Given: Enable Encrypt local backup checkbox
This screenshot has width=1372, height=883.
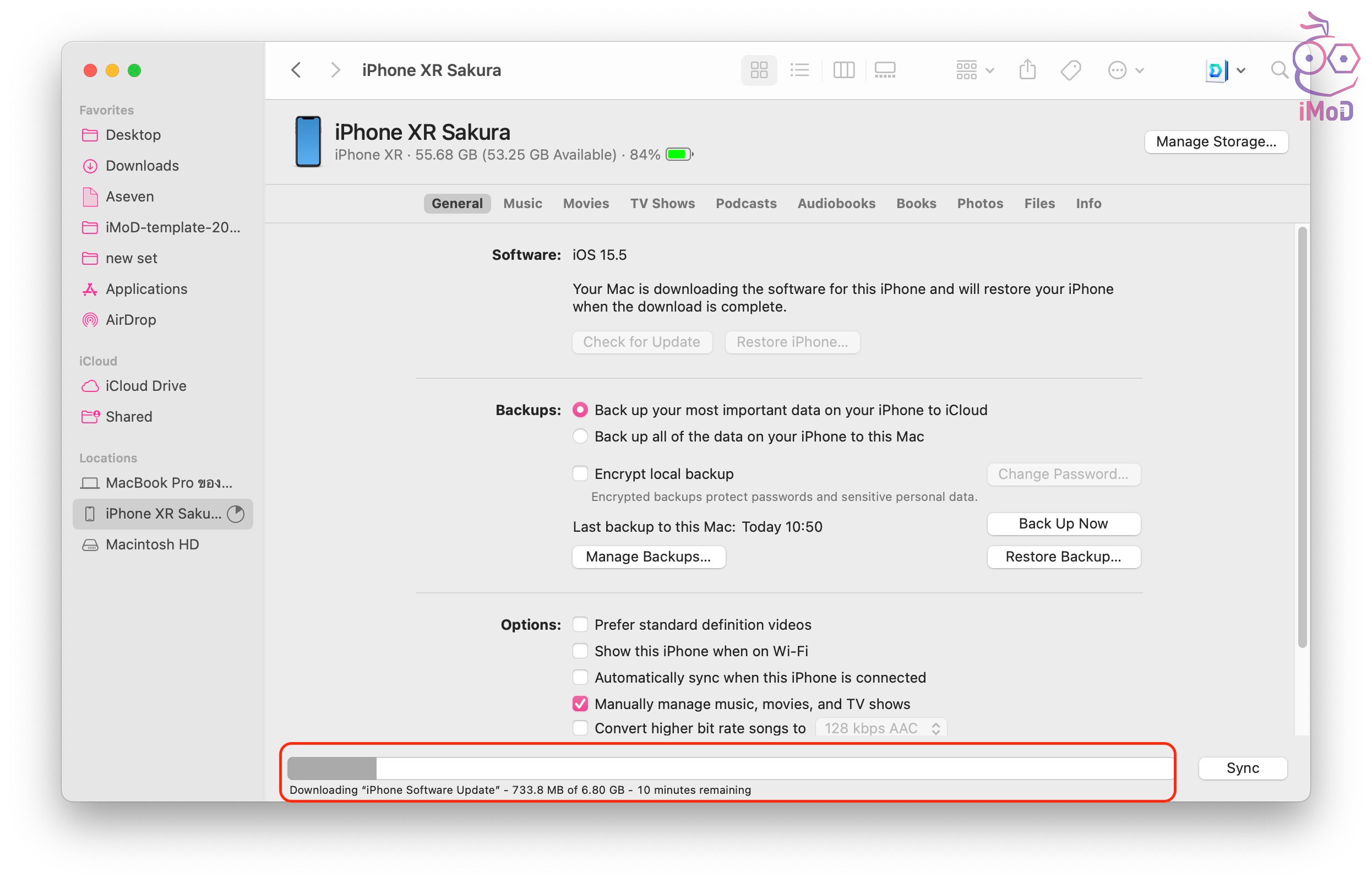Looking at the screenshot, I should pos(580,473).
